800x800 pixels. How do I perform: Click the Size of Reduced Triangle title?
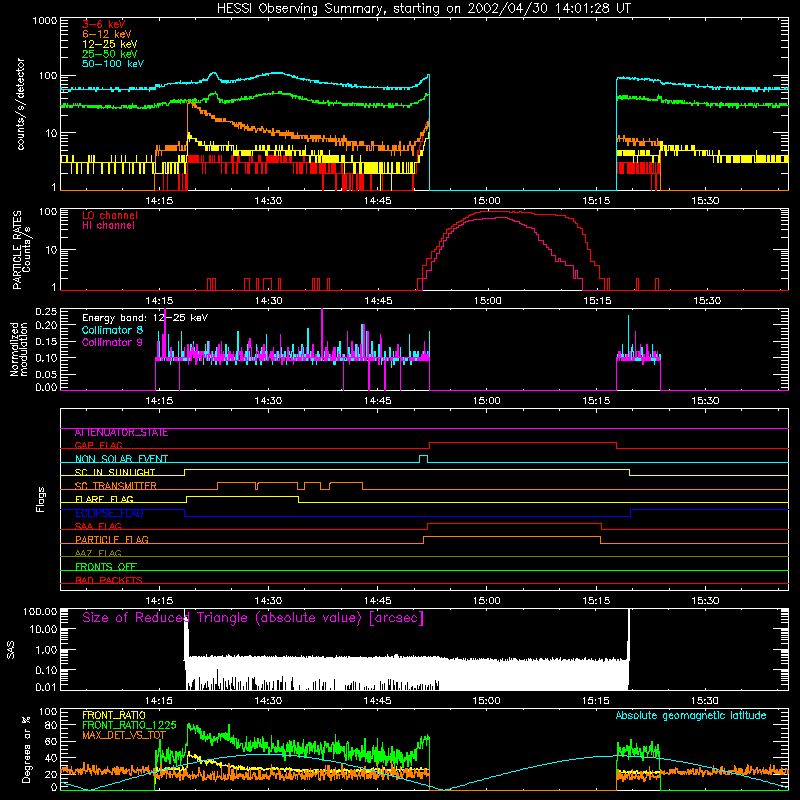coord(253,618)
